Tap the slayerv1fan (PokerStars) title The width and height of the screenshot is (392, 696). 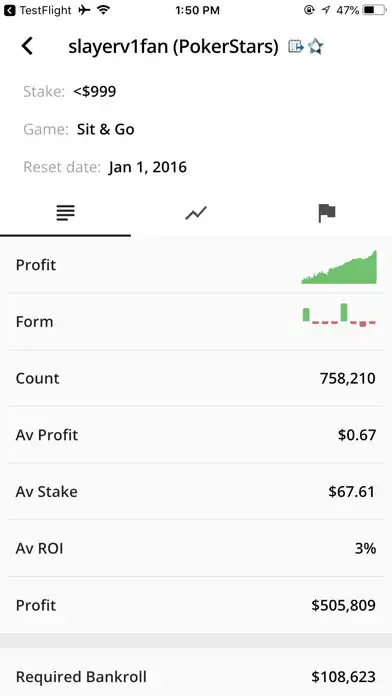[x=173, y=47]
